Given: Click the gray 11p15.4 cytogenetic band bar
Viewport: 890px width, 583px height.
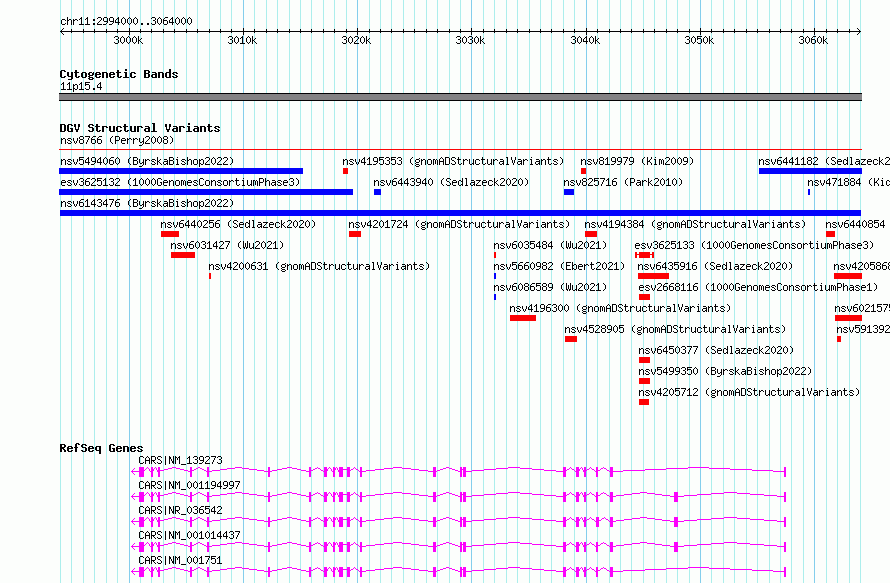Looking at the screenshot, I should pos(460,97).
